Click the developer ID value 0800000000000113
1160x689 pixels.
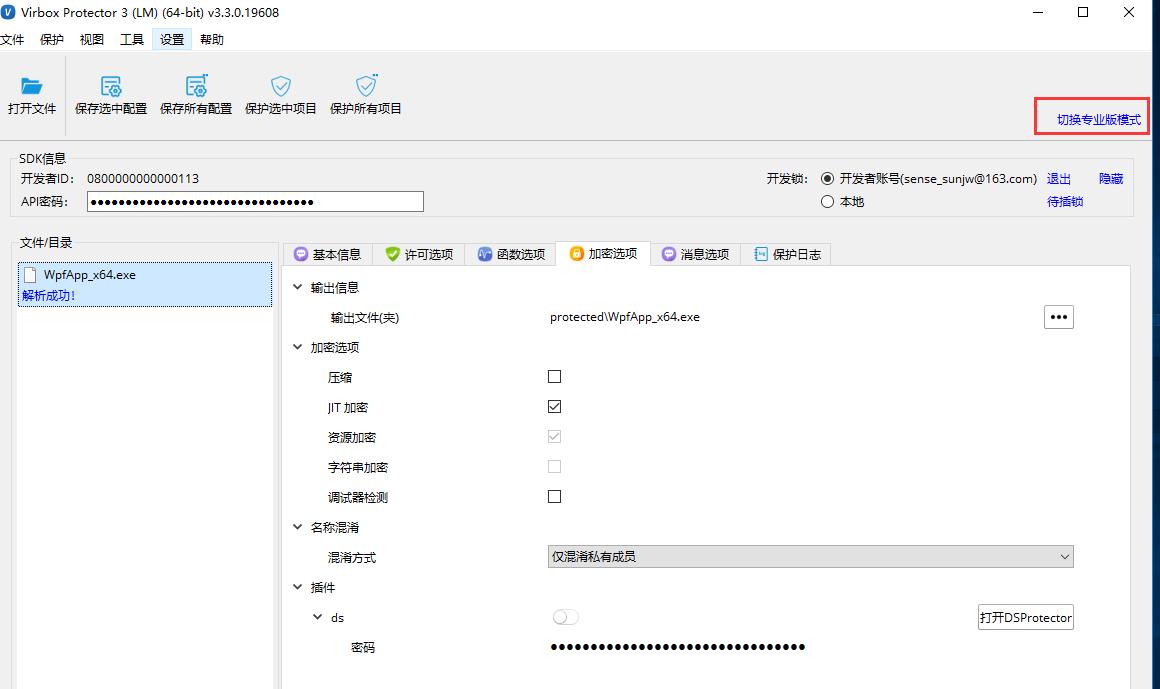click(x=143, y=178)
